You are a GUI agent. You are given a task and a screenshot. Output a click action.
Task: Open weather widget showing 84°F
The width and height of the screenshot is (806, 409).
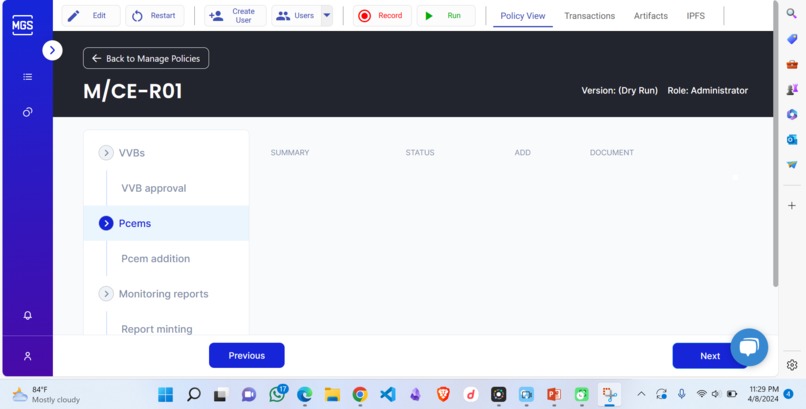coord(46,395)
